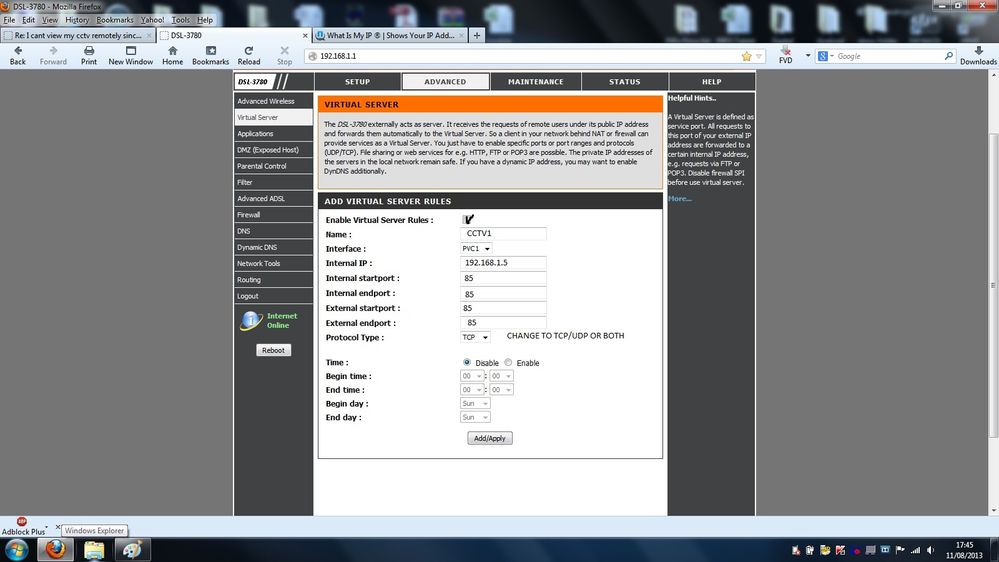Viewport: 999px width, 562px height.
Task: Open the End time hour dropdown
Action: (x=472, y=389)
